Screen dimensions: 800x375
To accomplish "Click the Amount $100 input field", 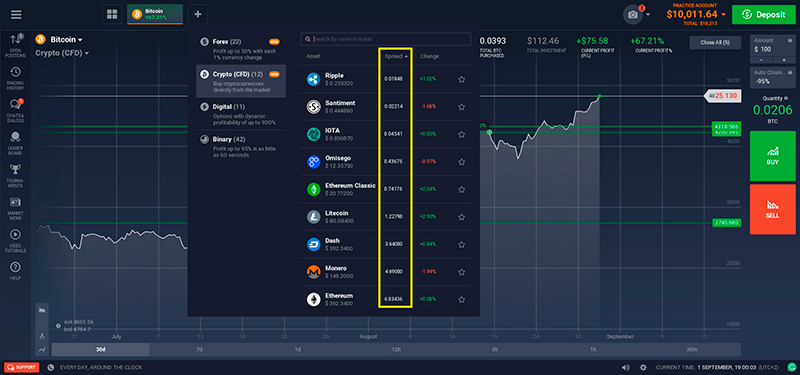I will [x=772, y=45].
